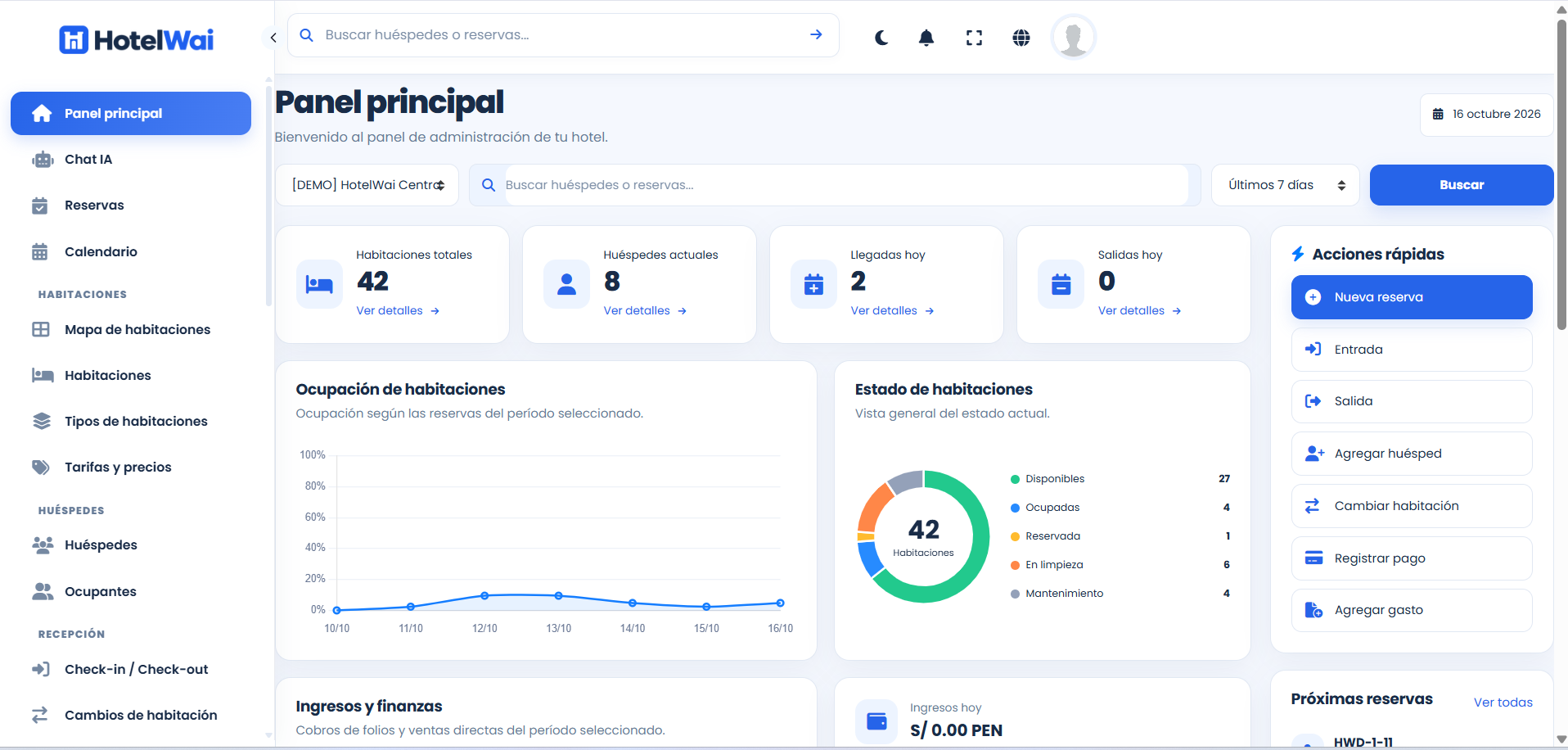
Task: Ver detalles under Salidas hoy
Action: 1139,310
